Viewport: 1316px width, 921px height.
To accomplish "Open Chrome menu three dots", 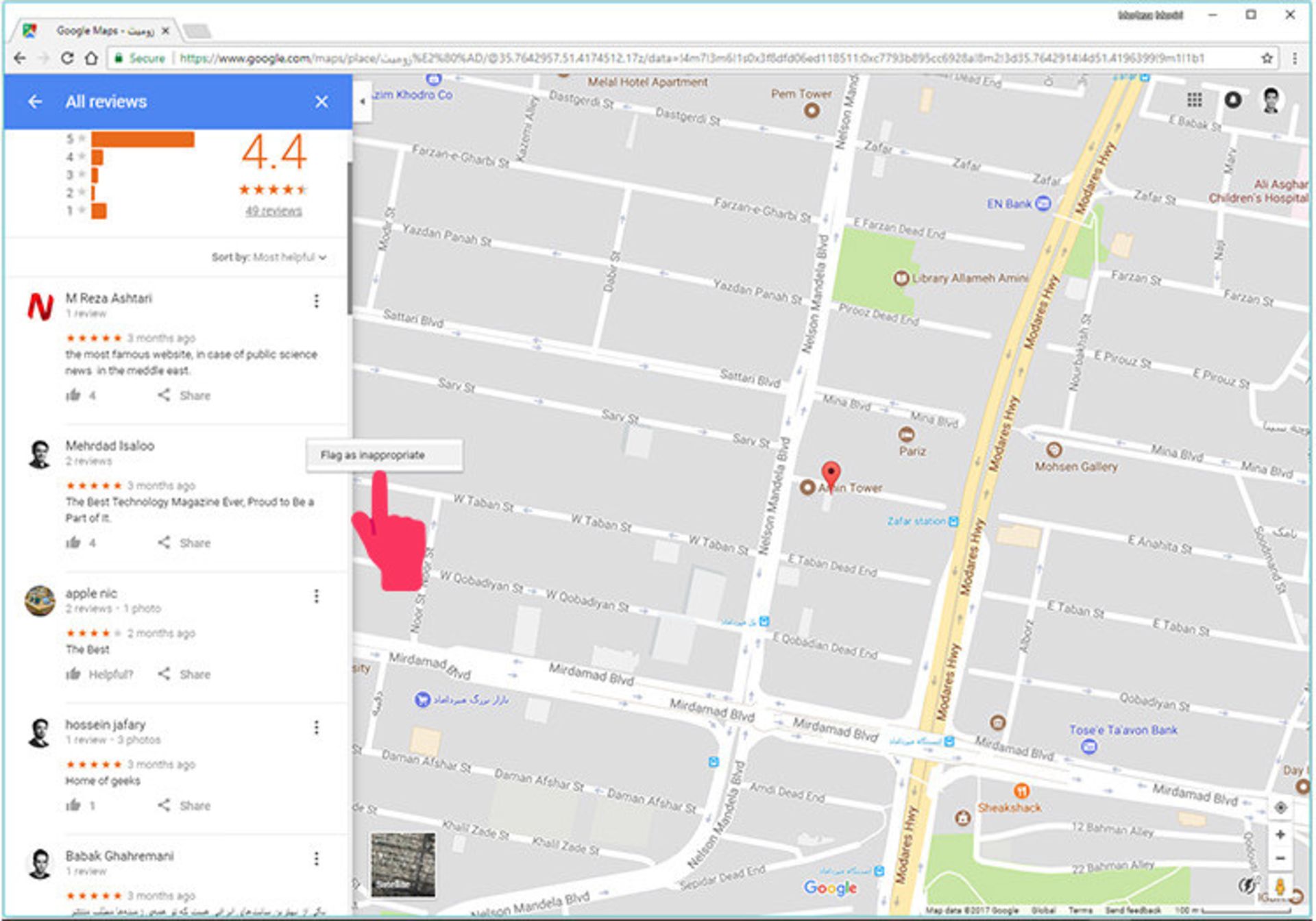I will (1294, 58).
